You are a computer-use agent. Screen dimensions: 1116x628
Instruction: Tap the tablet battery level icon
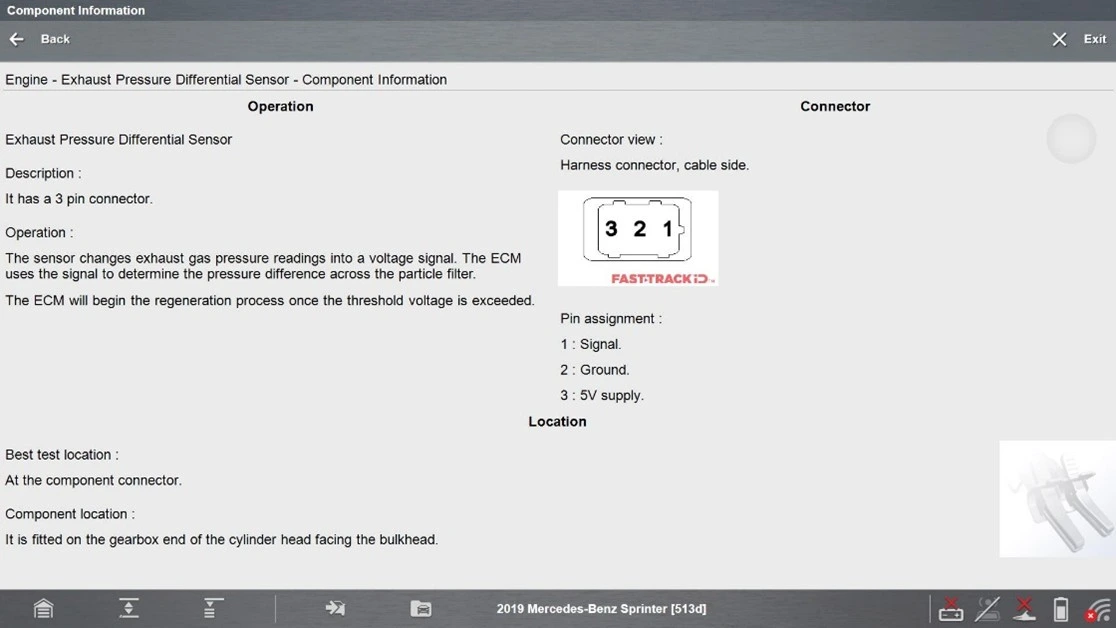[x=1061, y=608]
